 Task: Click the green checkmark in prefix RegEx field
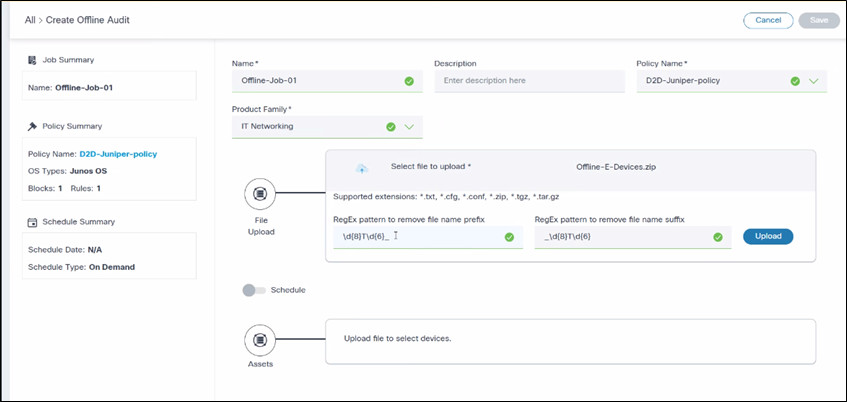509,237
